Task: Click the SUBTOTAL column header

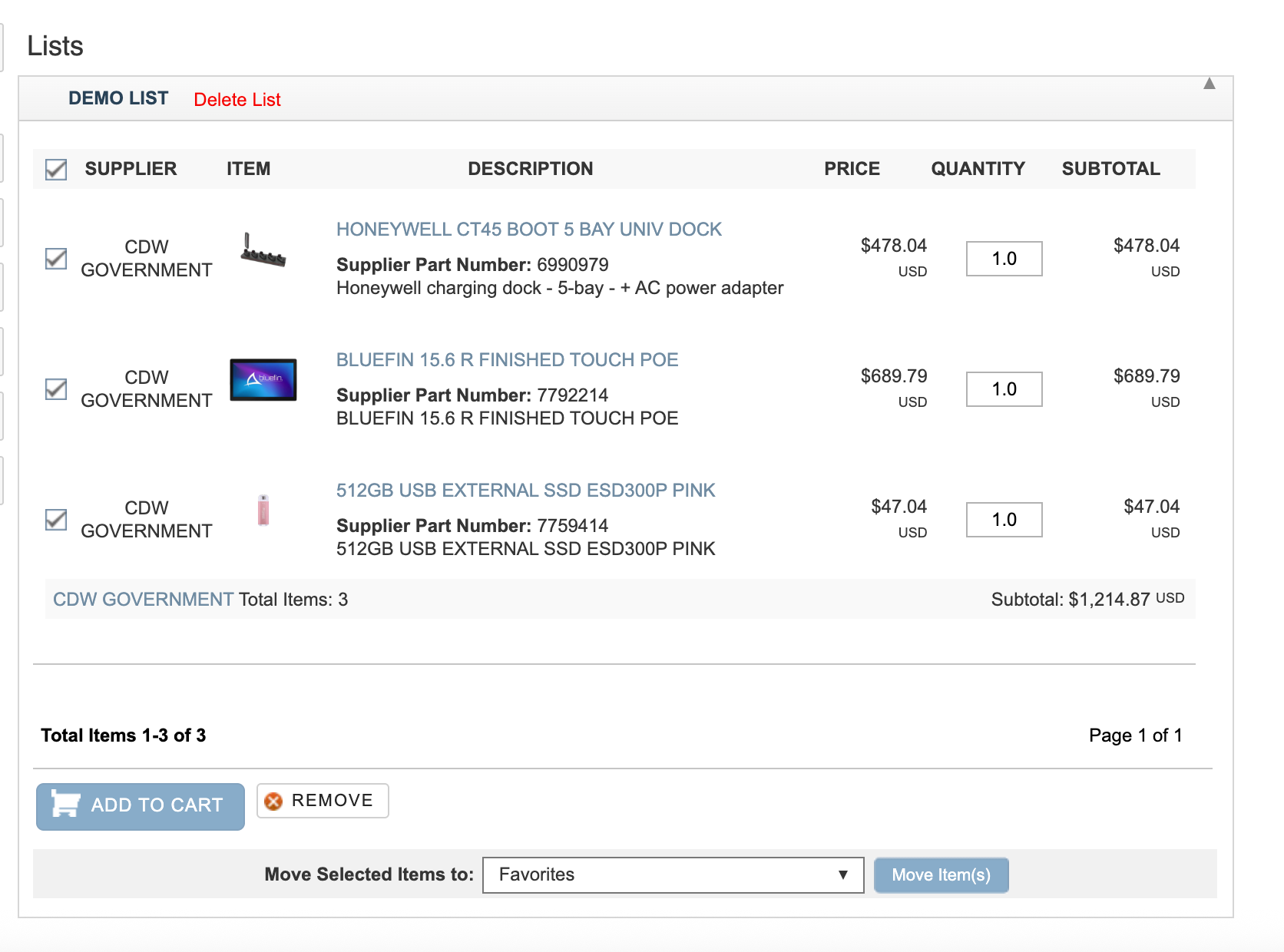Action: (x=1111, y=169)
